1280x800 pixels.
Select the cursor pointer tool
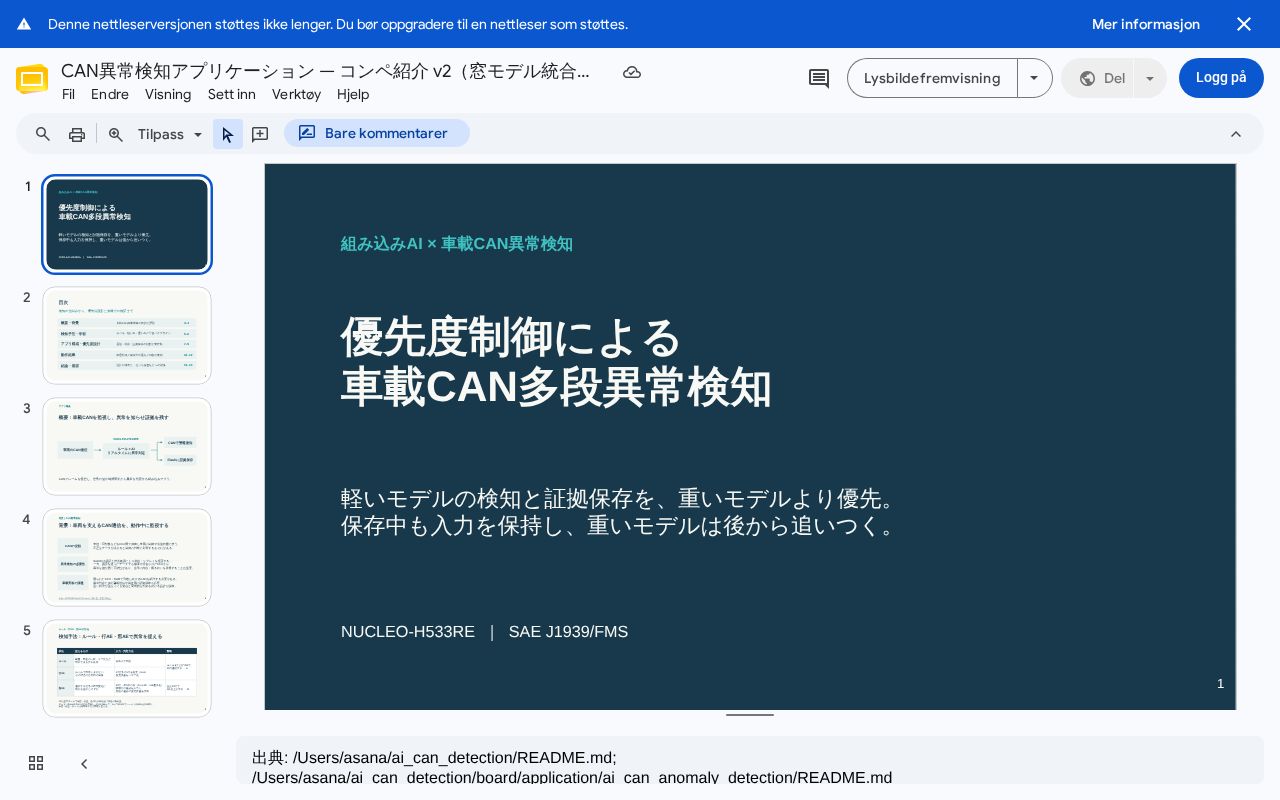coord(228,134)
